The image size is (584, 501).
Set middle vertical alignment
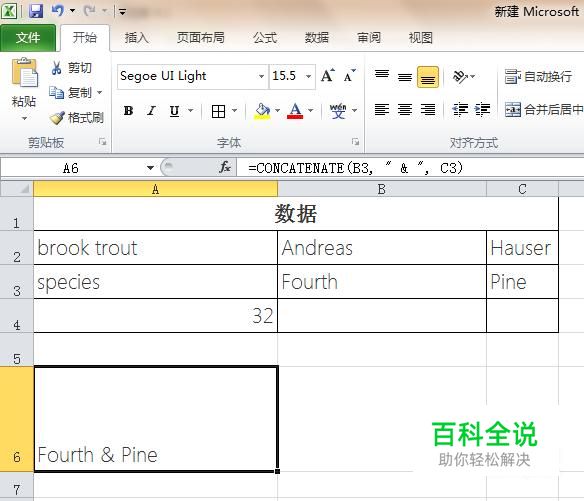tap(405, 76)
